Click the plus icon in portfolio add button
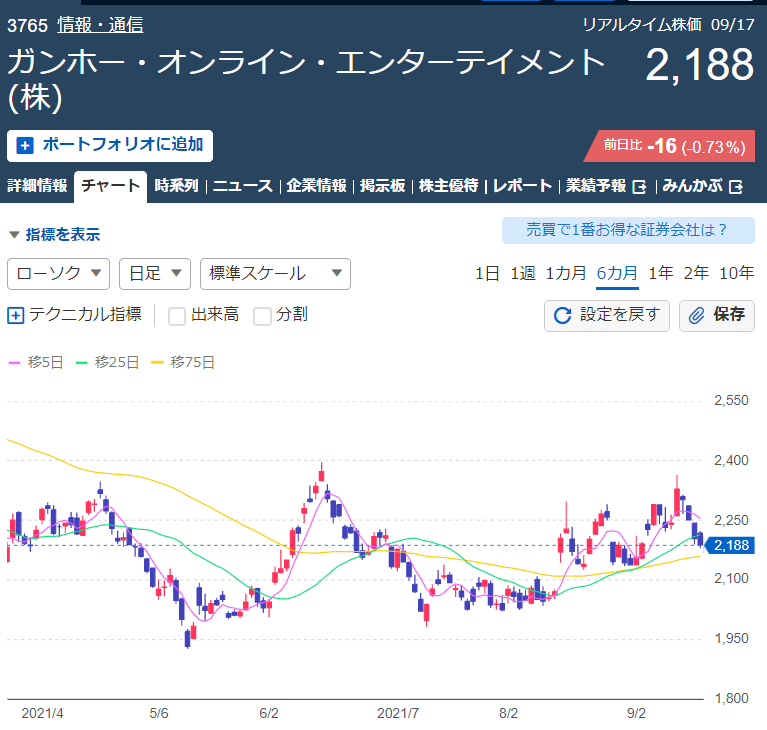The width and height of the screenshot is (767, 730). coord(25,145)
